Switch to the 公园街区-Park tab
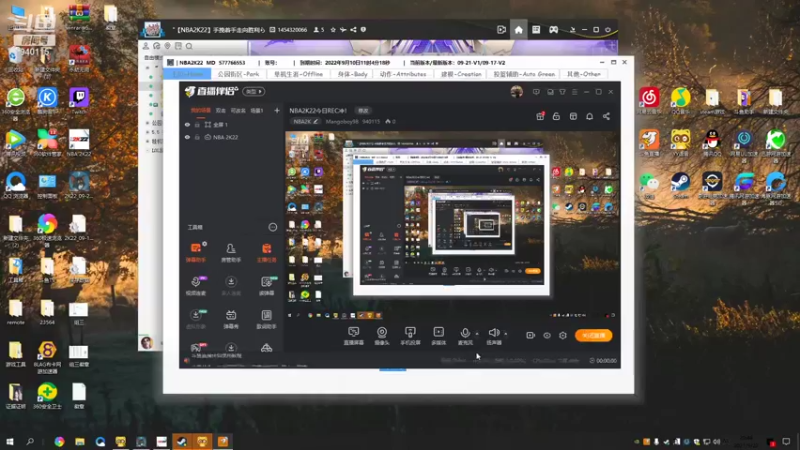This screenshot has width=800, height=450. 238,74
